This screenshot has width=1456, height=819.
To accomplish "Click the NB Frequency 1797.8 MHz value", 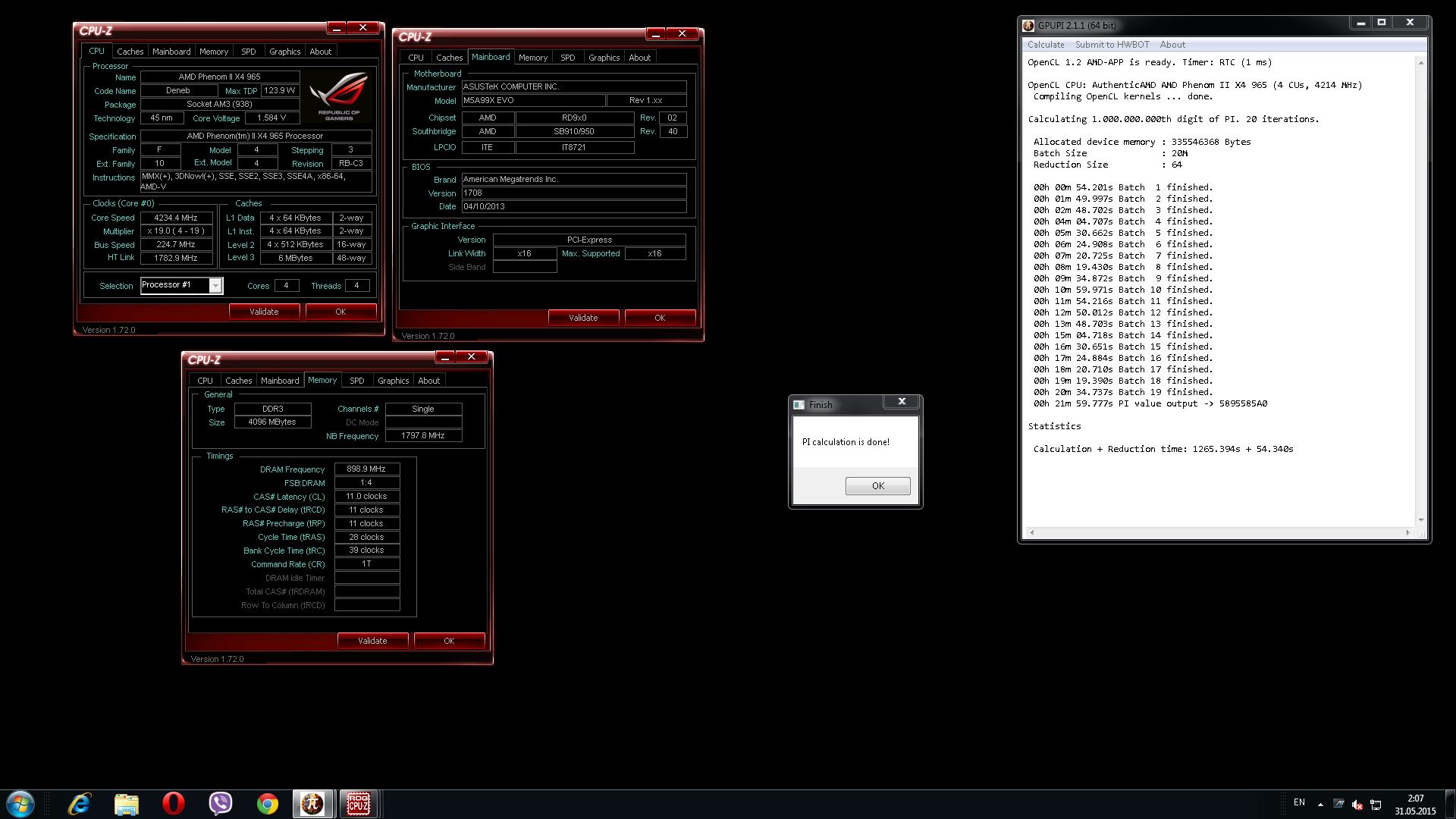I will [423, 436].
